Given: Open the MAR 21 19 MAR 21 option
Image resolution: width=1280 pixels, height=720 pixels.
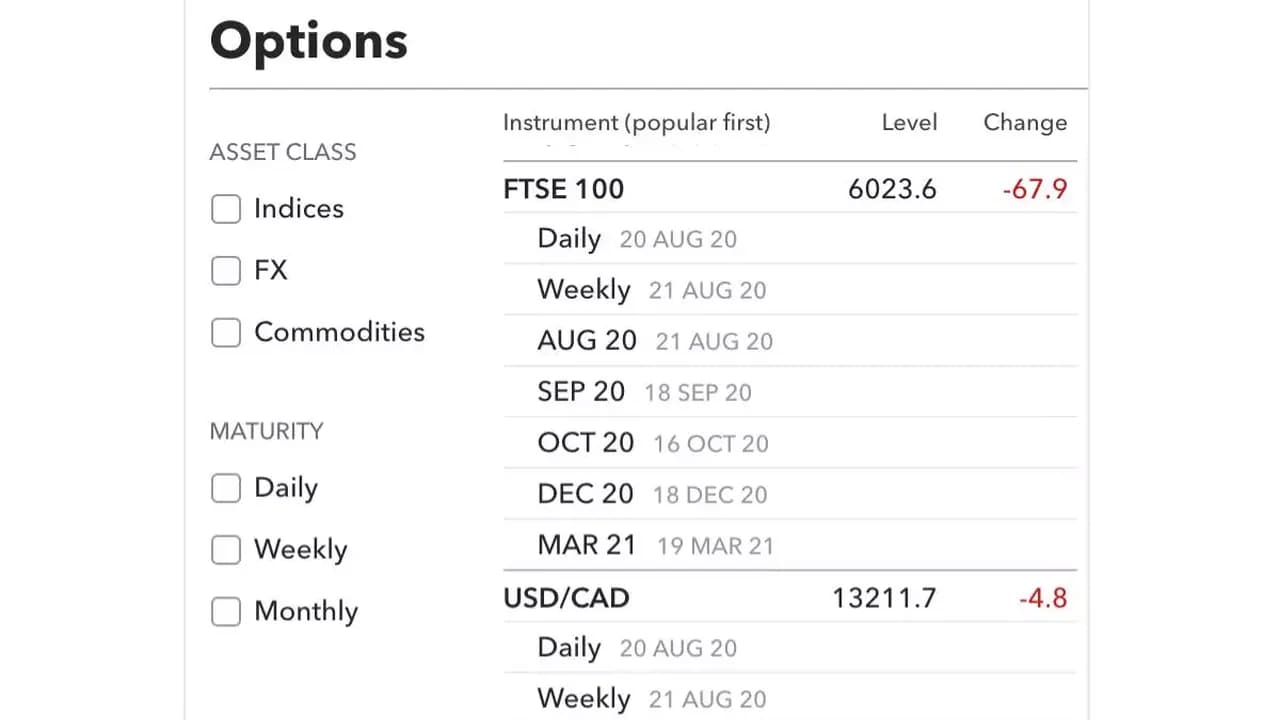Looking at the screenshot, I should pyautogui.click(x=790, y=545).
